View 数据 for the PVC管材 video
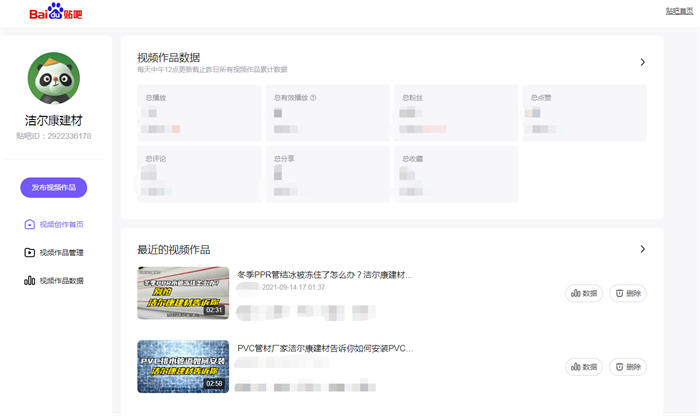The height and width of the screenshot is (416, 700). coord(583,367)
